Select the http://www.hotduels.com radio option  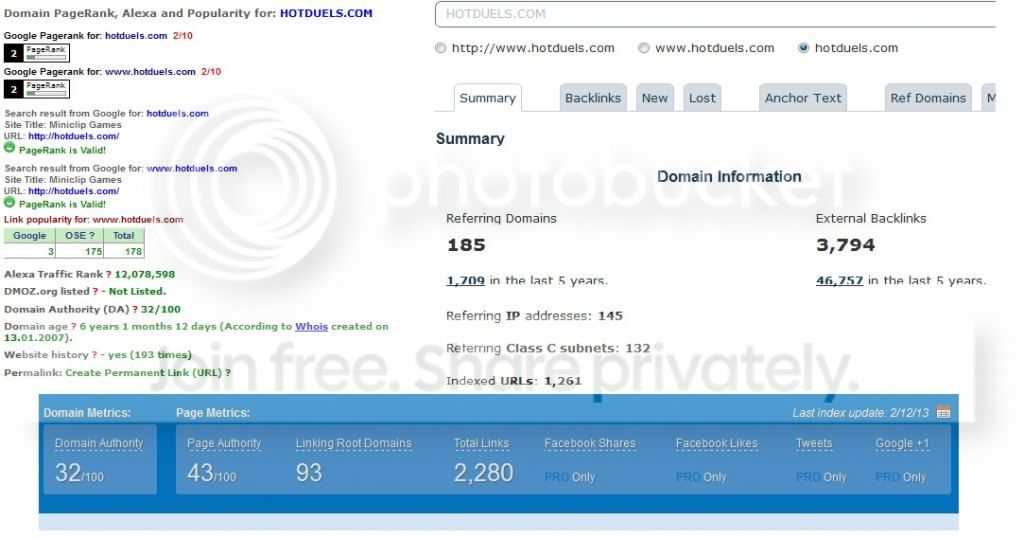coord(441,48)
